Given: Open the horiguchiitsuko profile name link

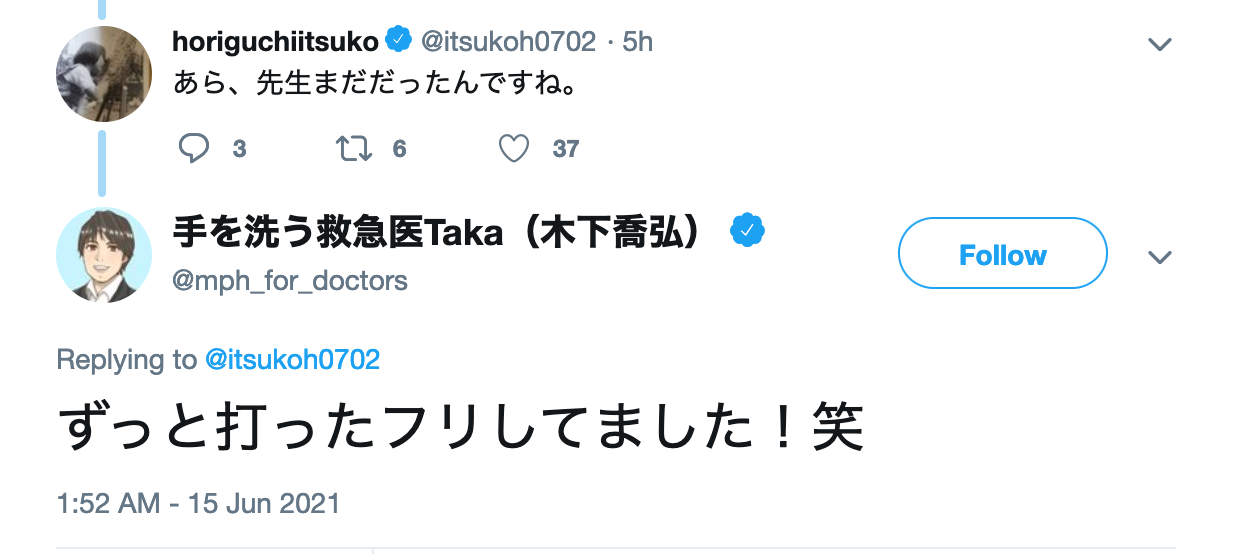Looking at the screenshot, I should (275, 42).
